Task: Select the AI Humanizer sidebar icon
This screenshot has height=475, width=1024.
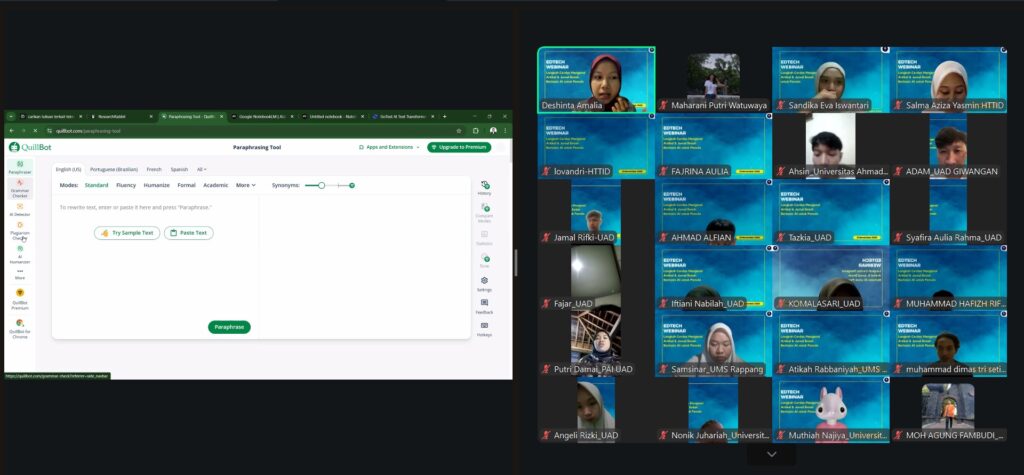Action: pyautogui.click(x=20, y=255)
